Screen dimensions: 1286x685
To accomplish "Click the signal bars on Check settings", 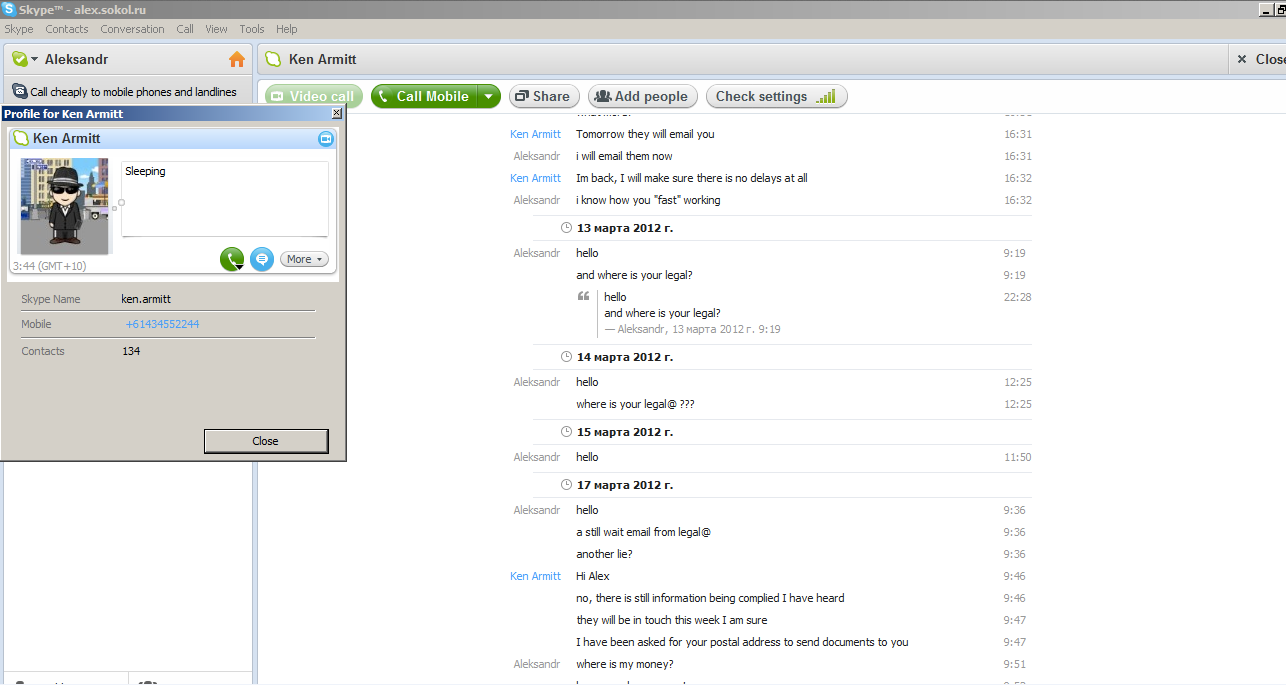I will click(825, 96).
